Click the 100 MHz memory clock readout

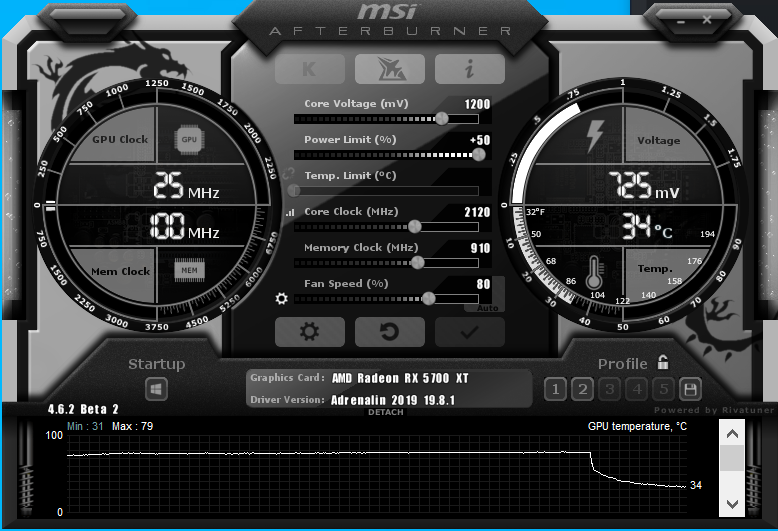coord(184,226)
